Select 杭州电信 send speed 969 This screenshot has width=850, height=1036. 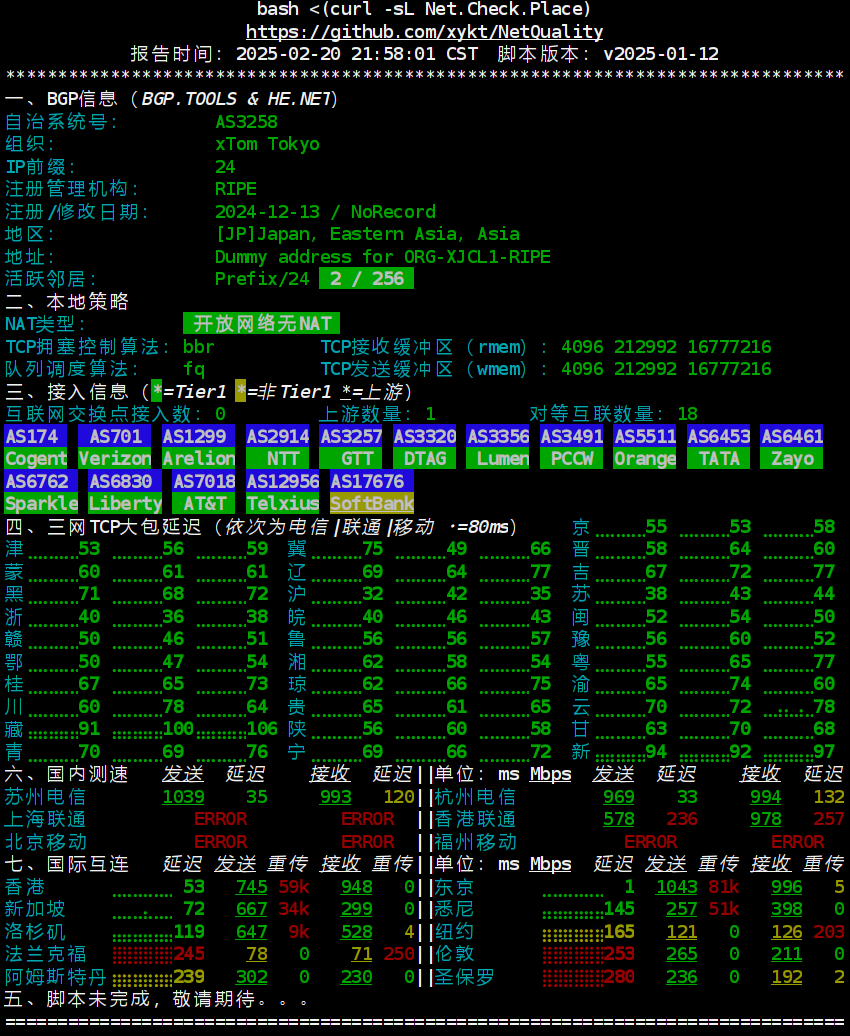(x=619, y=797)
